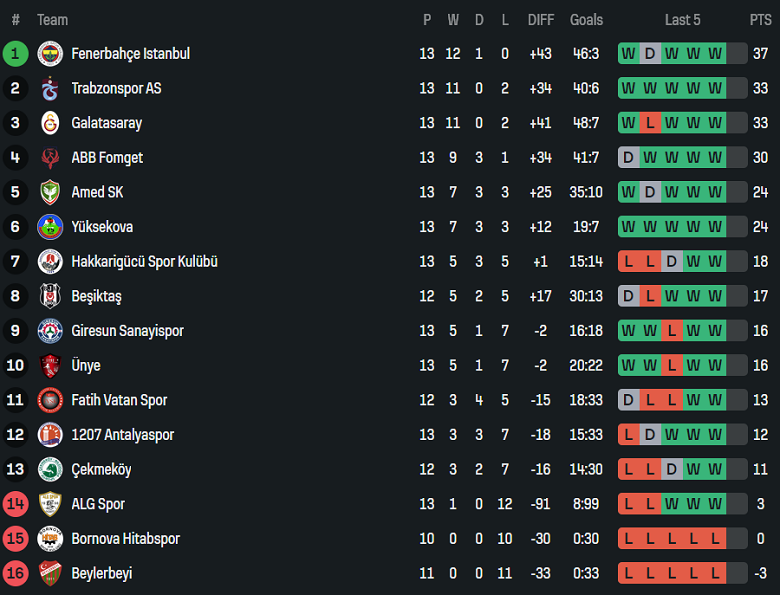Sort table by the PTS column header
The image size is (780, 595).
[x=760, y=20]
